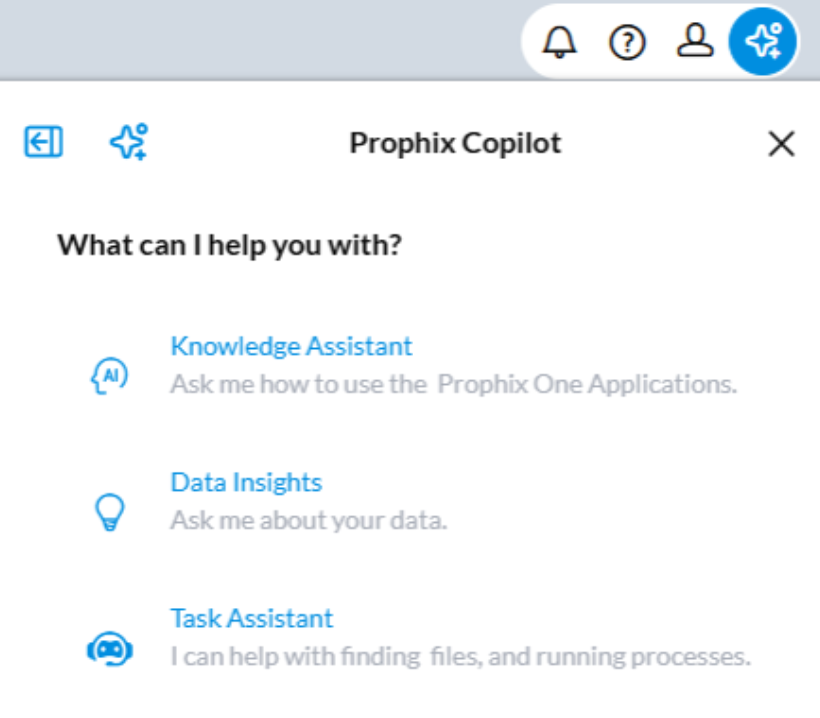Open Knowledge Assistant
The image size is (820, 718).
click(291, 346)
